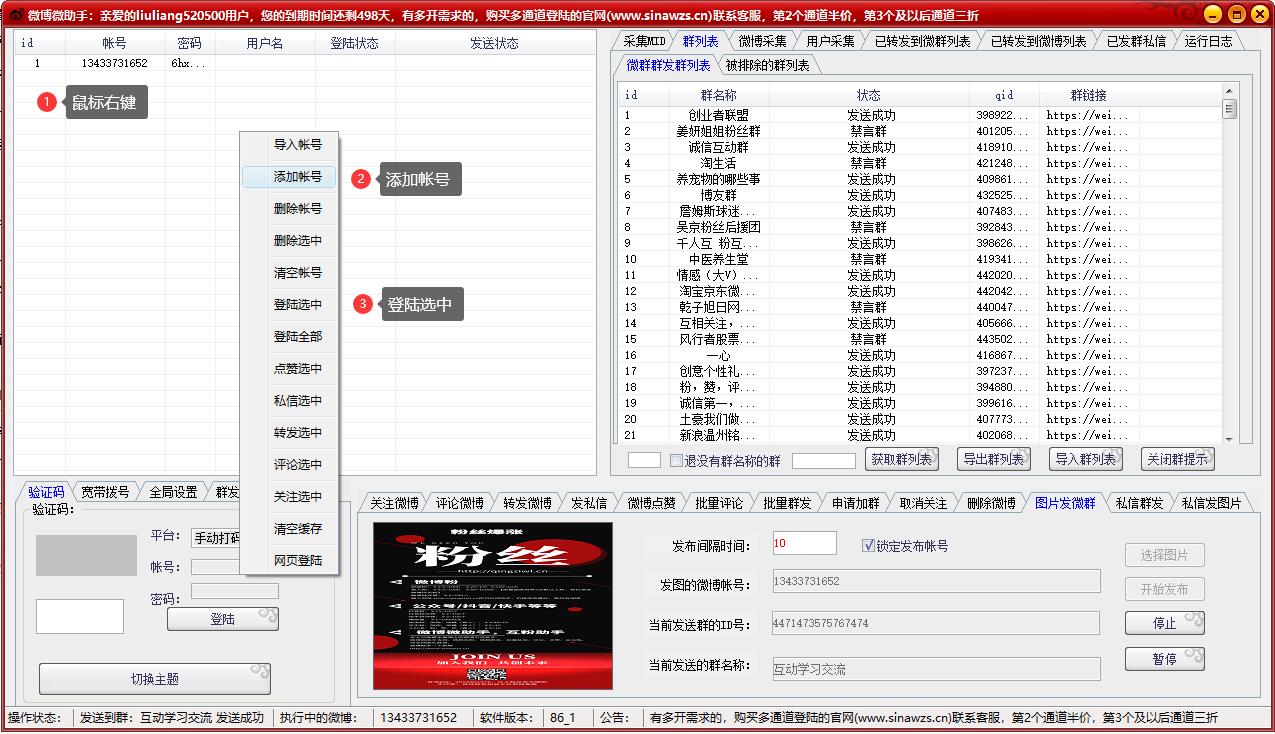Open the 平台 手动打码 dropdown

[215, 538]
